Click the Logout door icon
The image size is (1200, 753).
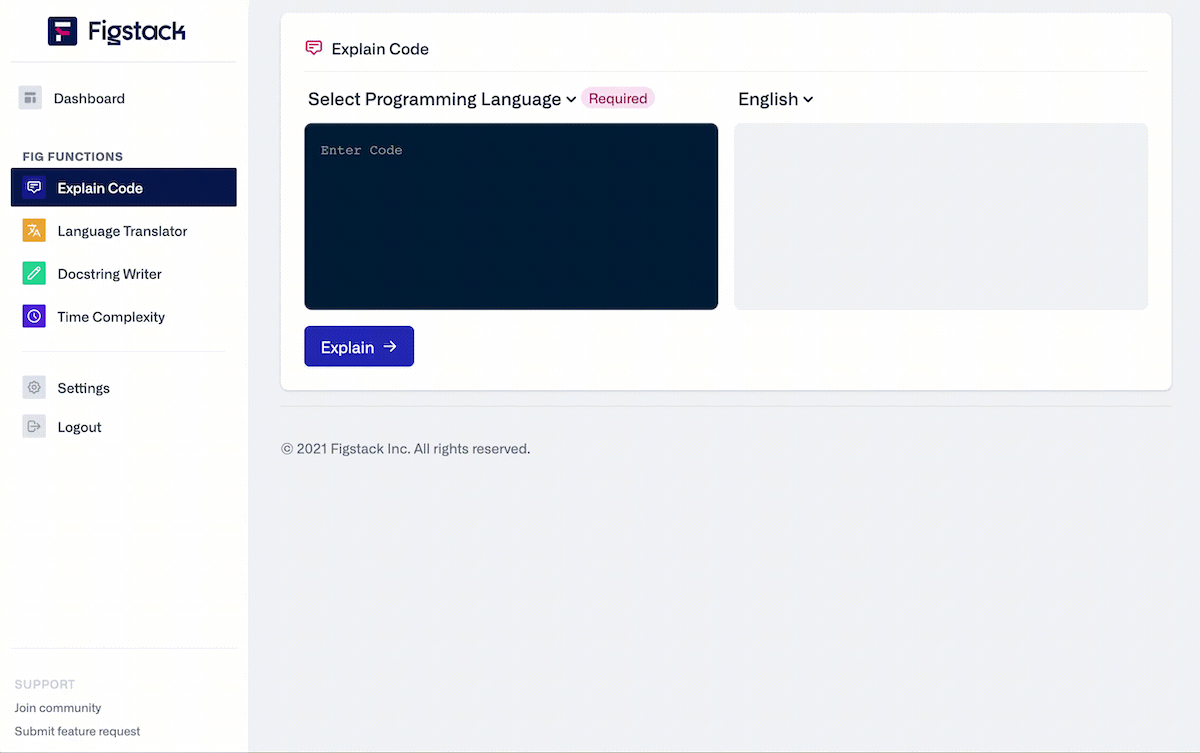point(34,427)
